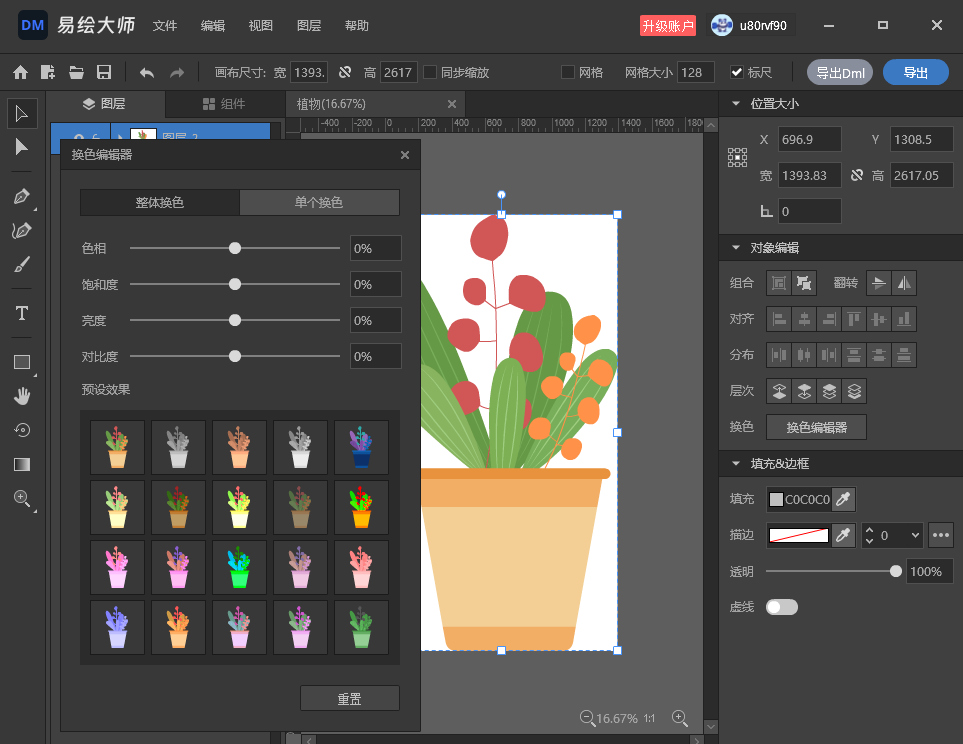The width and height of the screenshot is (963, 744).
Task: Select the Pen tool in left toolbar
Action: point(21,197)
